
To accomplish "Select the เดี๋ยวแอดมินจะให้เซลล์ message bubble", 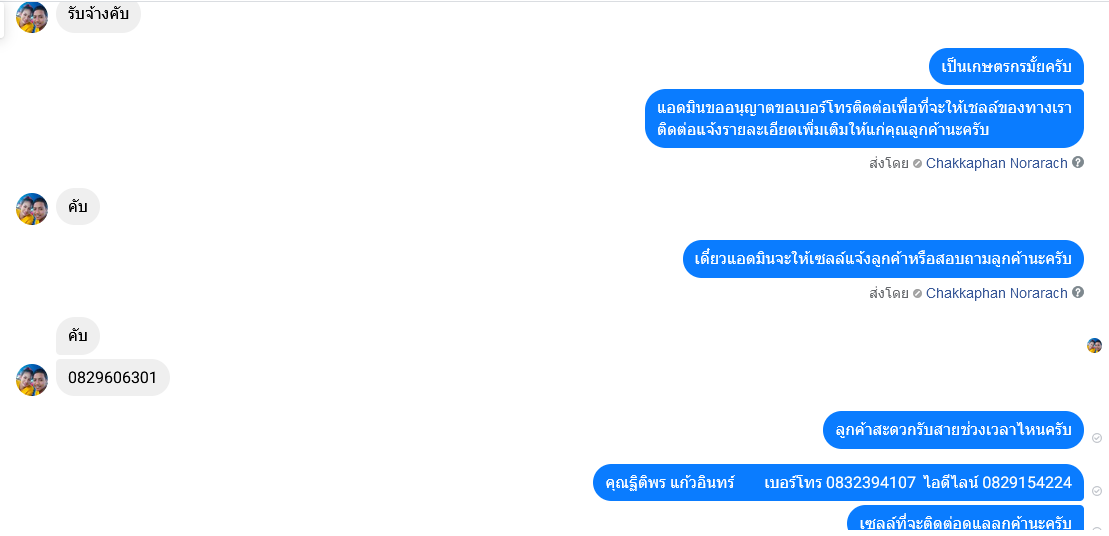I will (x=883, y=259).
